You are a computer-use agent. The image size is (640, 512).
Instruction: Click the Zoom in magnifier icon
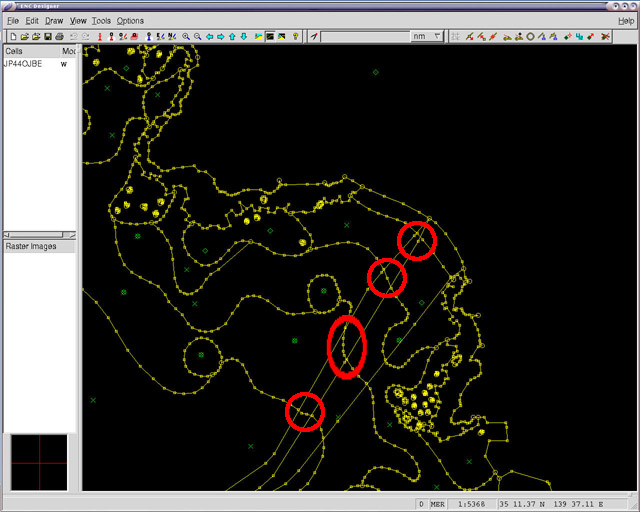tap(186, 37)
